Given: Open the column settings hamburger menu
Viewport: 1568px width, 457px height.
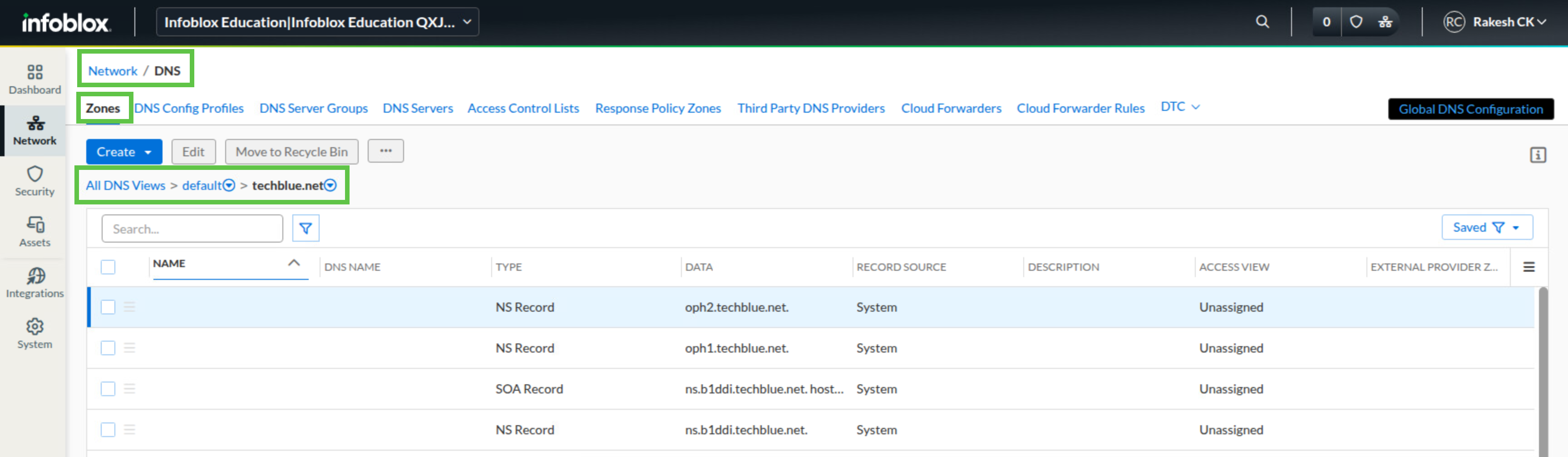Looking at the screenshot, I should pos(1529,267).
